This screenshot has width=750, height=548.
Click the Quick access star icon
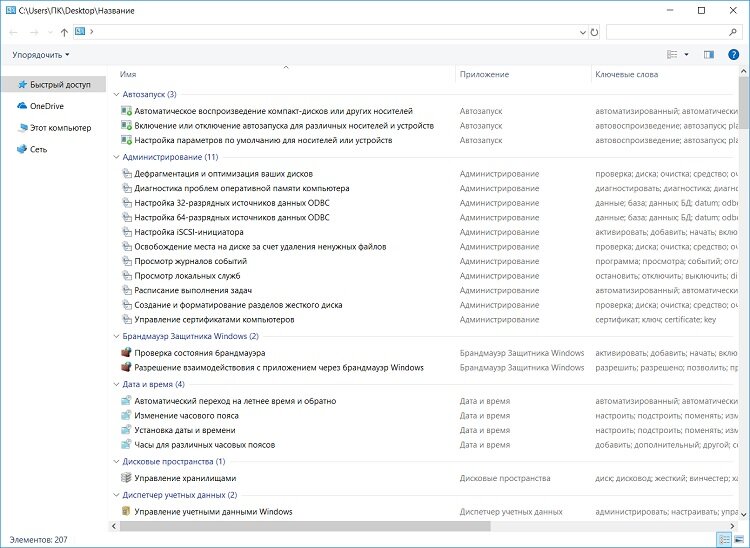22,85
